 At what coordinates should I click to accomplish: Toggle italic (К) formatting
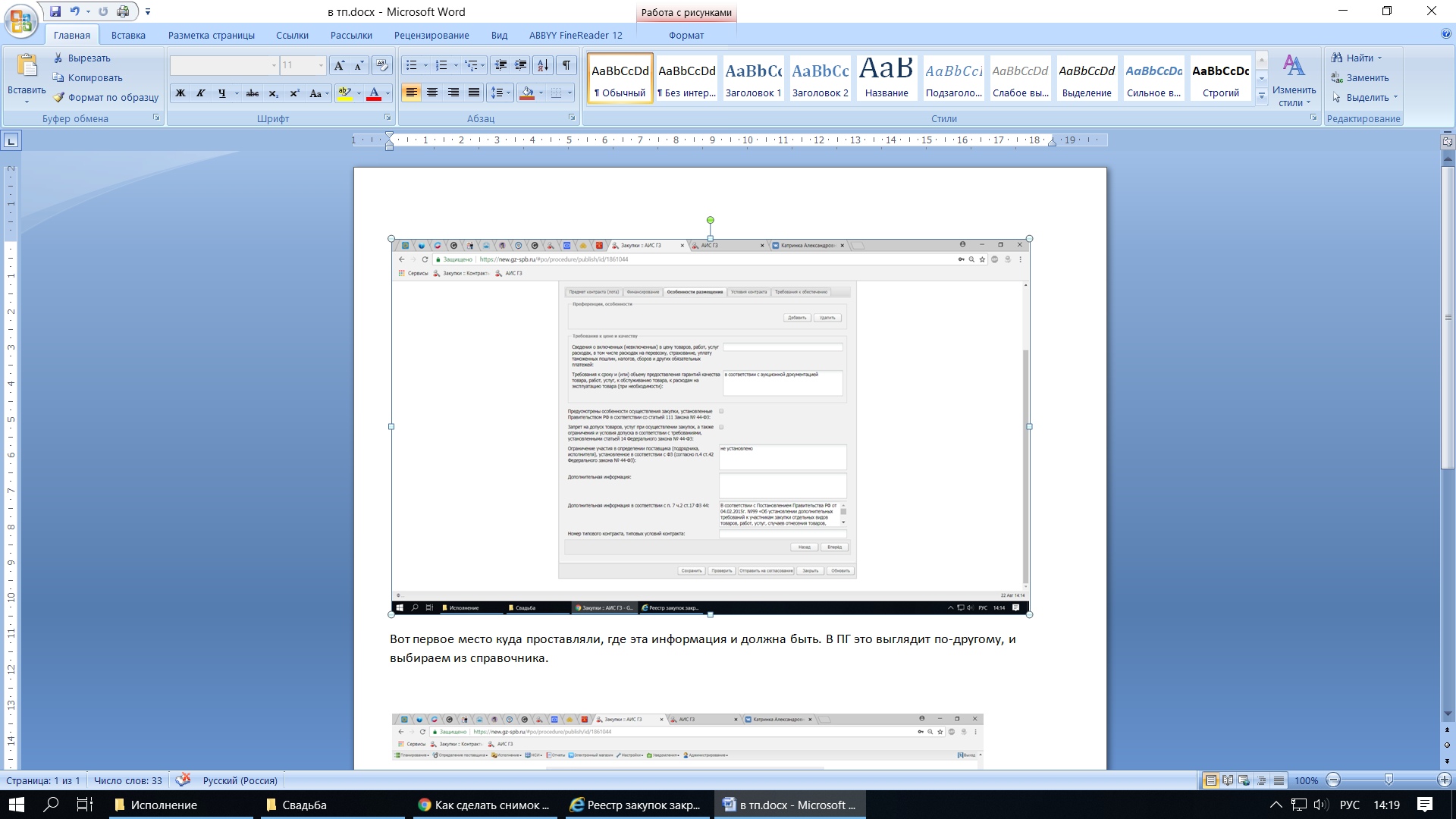pos(201,93)
